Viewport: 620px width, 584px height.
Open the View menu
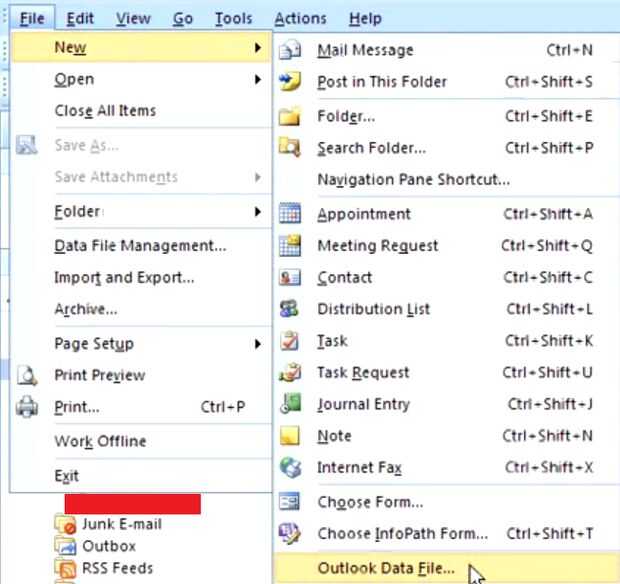[x=133, y=18]
